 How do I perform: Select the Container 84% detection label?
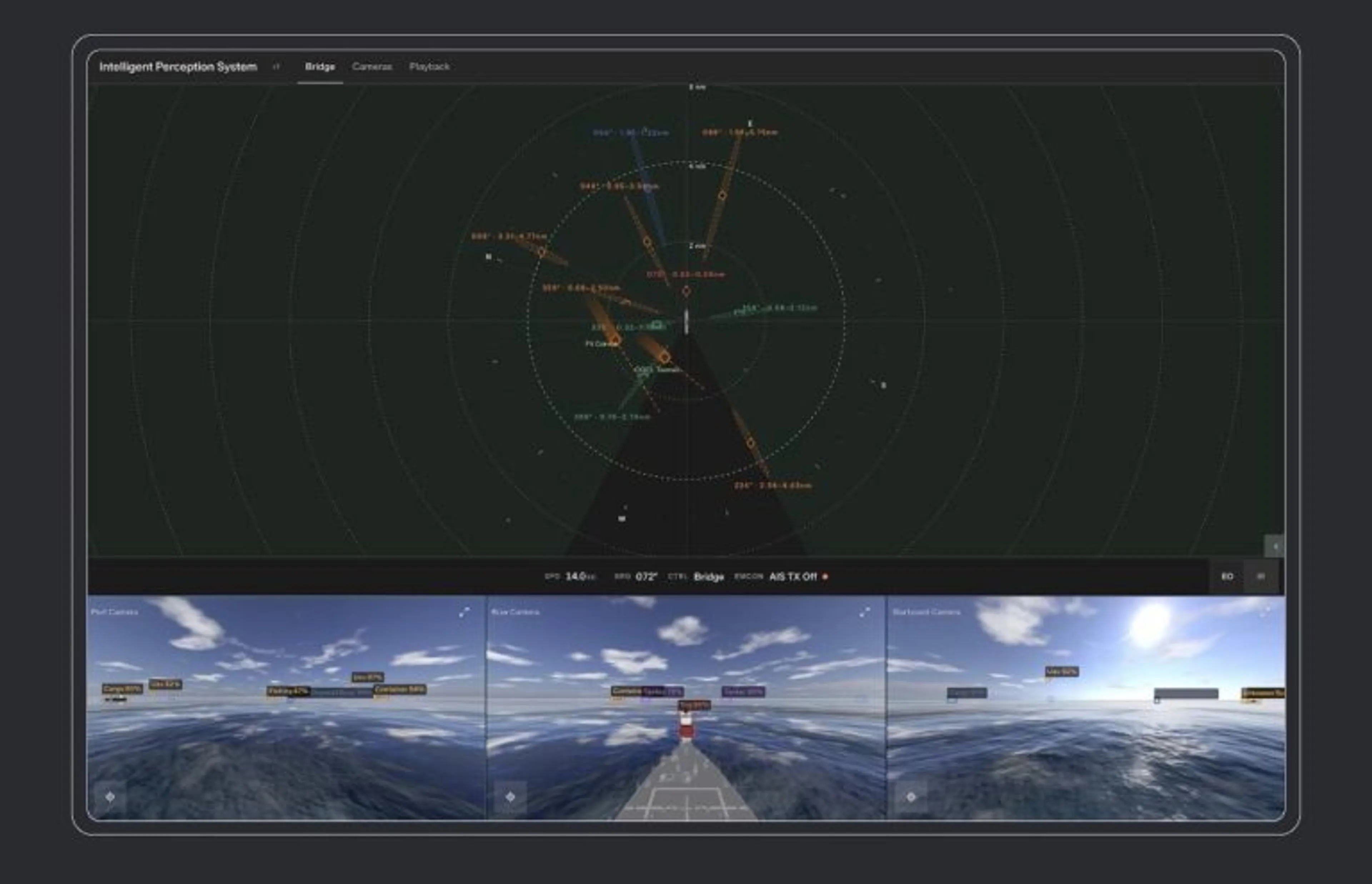[399, 689]
